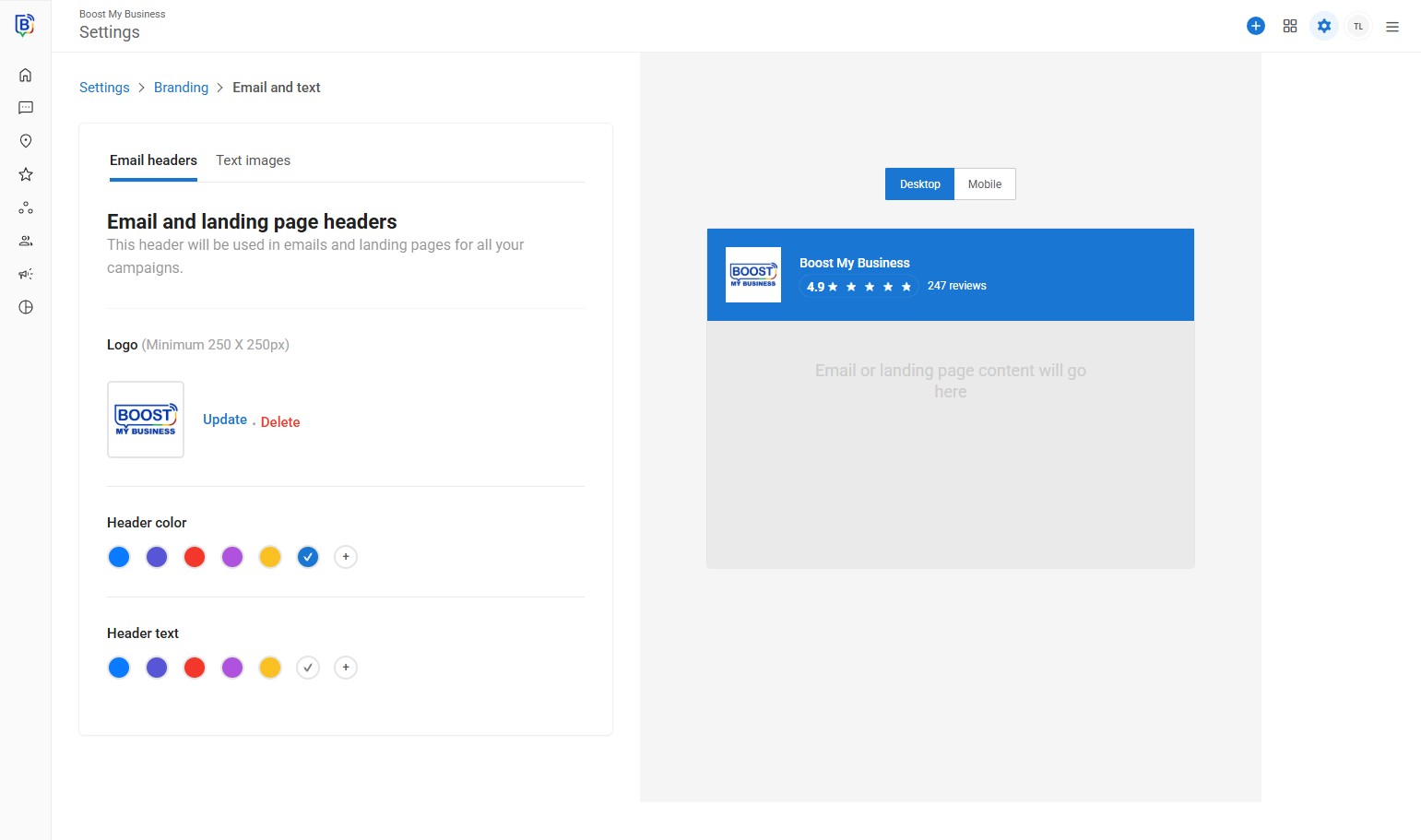This screenshot has width=1421, height=840.
Task: Open the messages inbox sidebar icon
Action: tap(26, 108)
